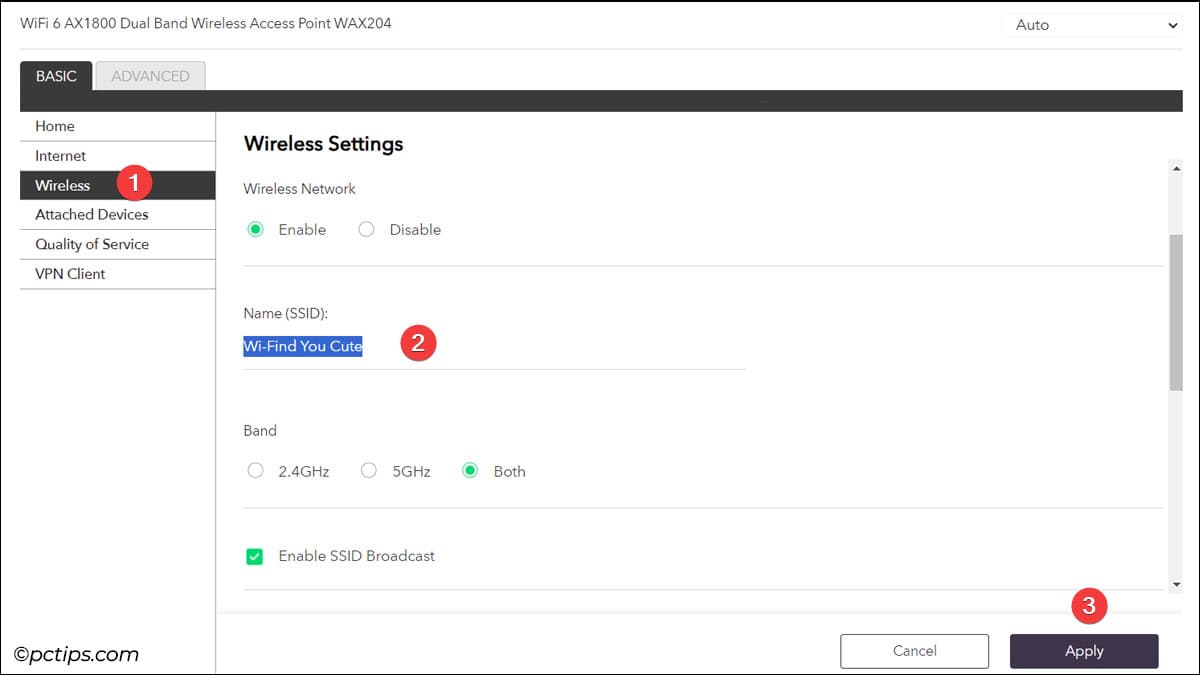Image resolution: width=1200 pixels, height=675 pixels.
Task: Click the WAX204 device title text
Action: coord(206,23)
